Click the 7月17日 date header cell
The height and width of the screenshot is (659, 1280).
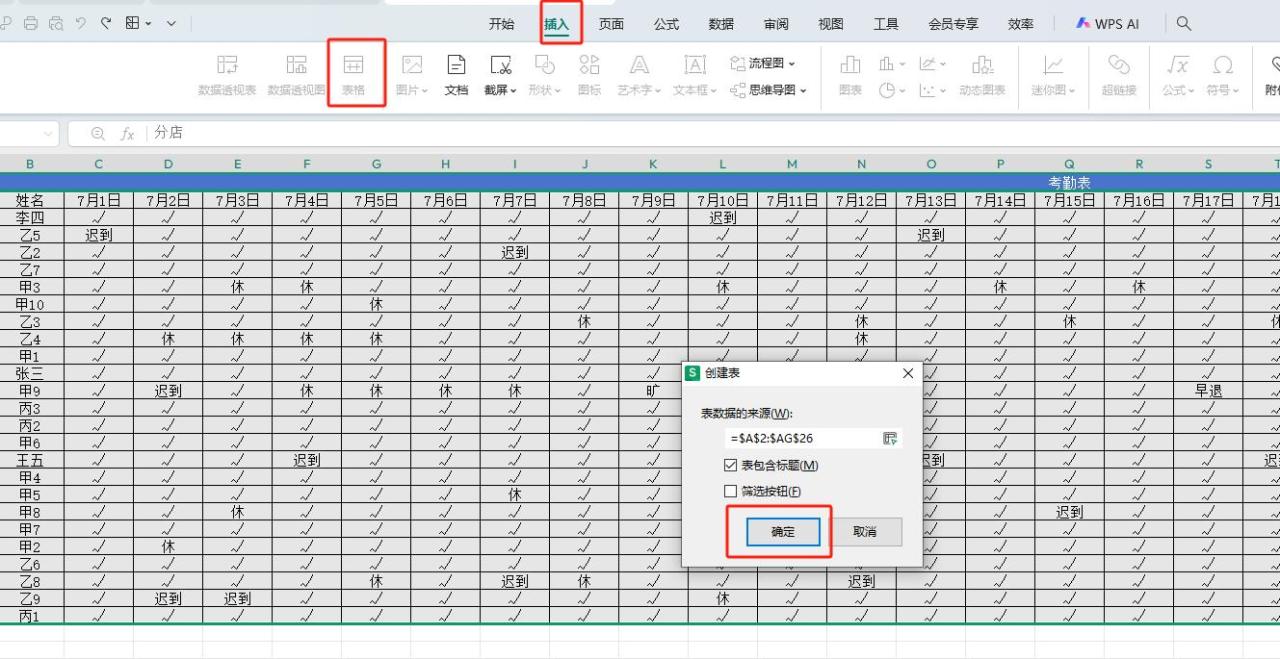1208,200
